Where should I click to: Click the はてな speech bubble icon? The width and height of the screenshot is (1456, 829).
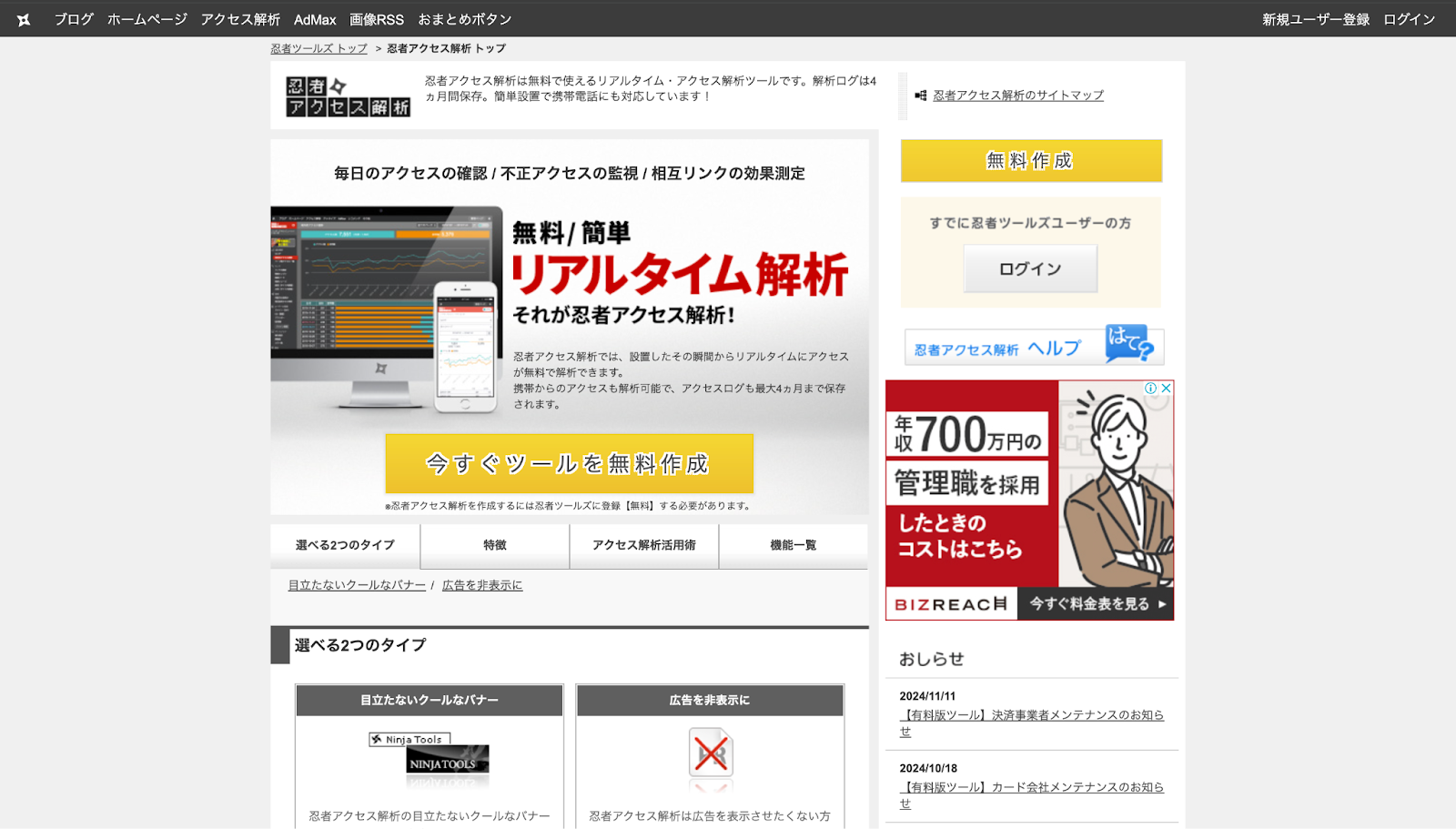1129,343
